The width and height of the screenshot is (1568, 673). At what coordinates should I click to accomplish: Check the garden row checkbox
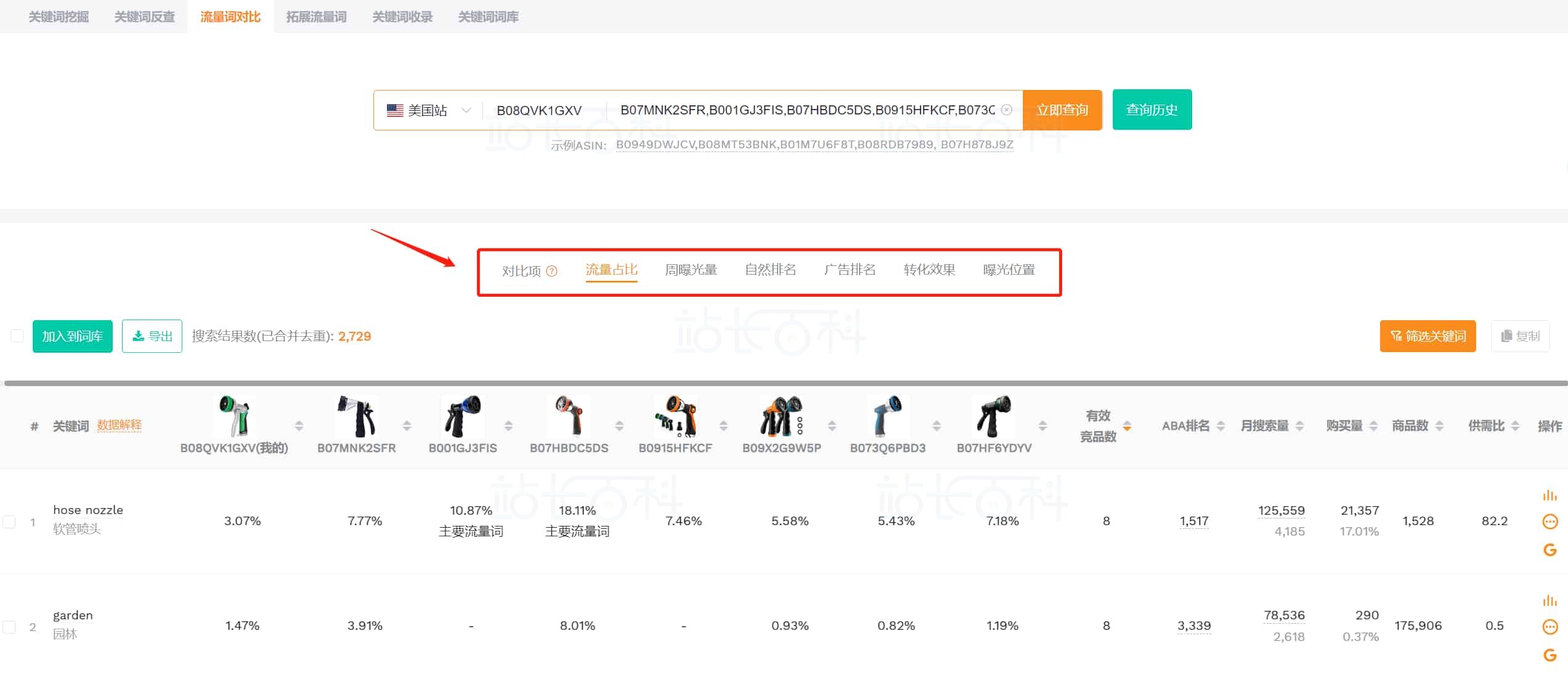point(9,627)
